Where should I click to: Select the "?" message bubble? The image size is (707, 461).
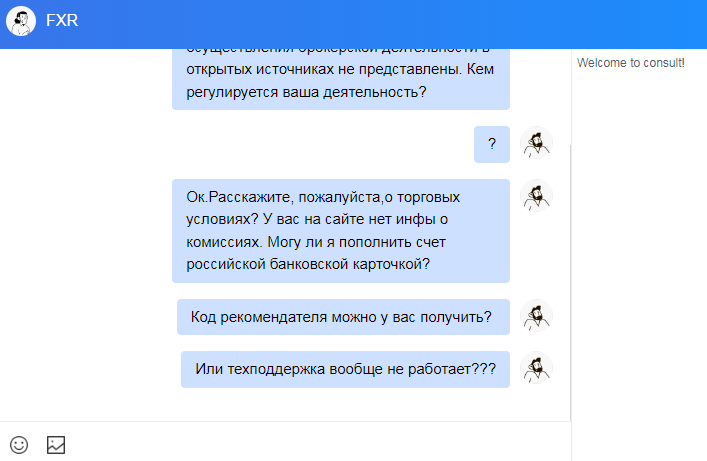(492, 144)
